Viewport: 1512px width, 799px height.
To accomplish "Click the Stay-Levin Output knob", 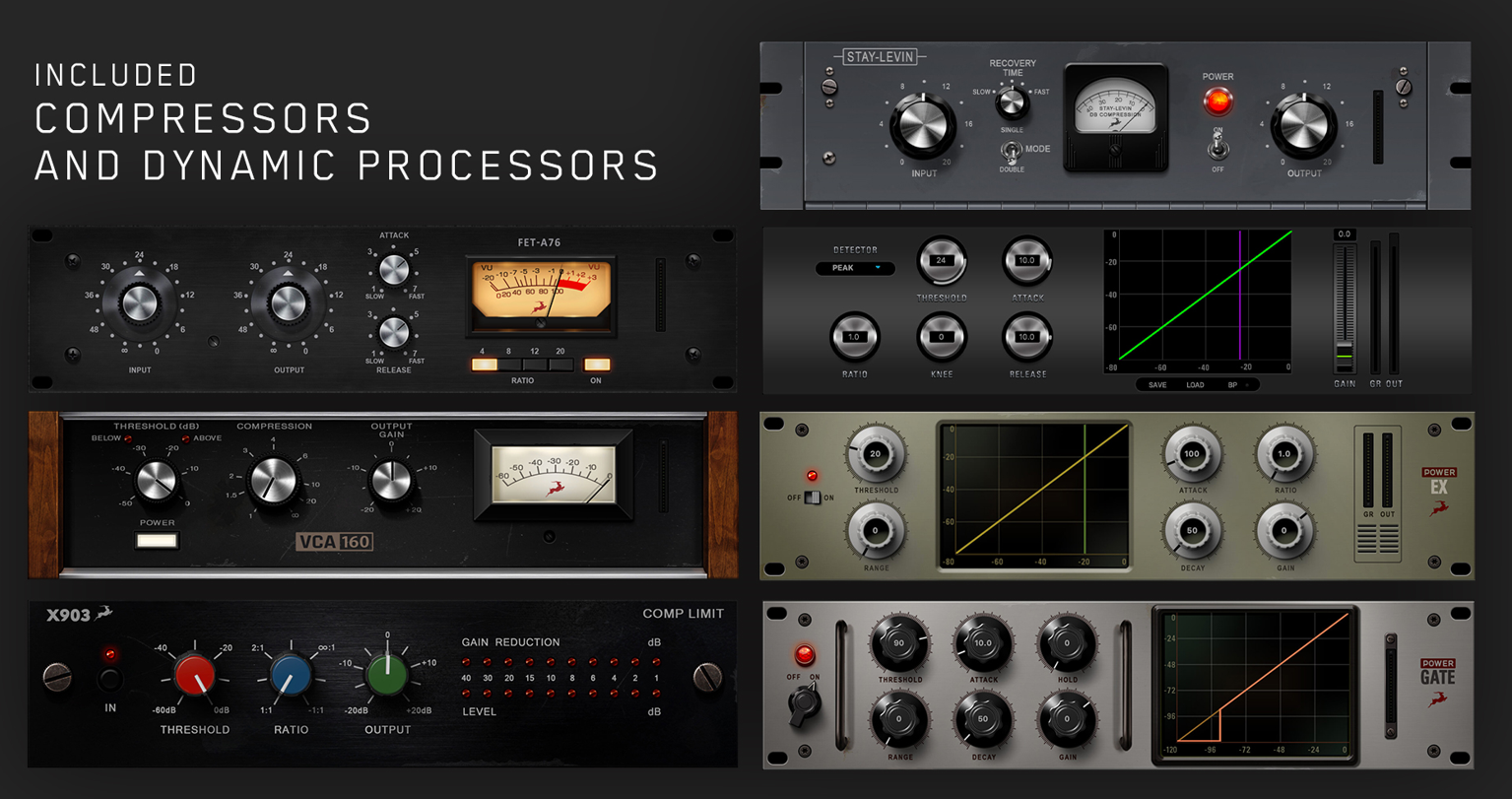I will click(x=1304, y=128).
